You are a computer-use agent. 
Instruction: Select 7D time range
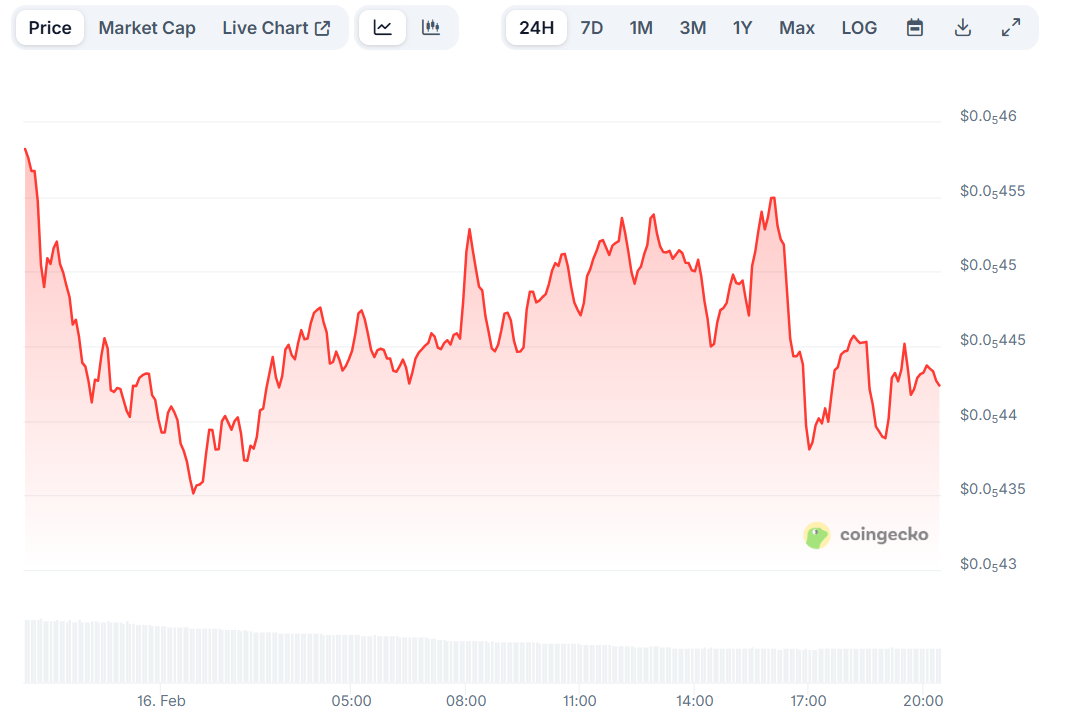pyautogui.click(x=592, y=28)
